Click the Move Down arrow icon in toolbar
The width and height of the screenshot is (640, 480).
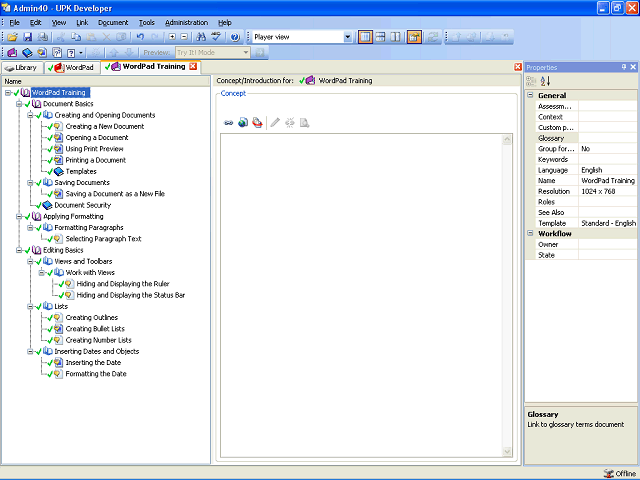click(129, 53)
